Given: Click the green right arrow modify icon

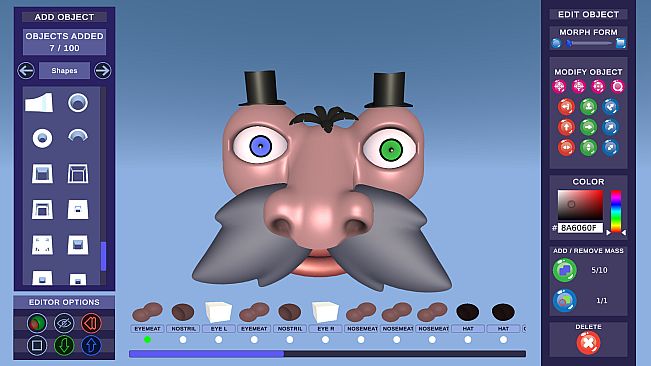Looking at the screenshot, I should 589,127.
